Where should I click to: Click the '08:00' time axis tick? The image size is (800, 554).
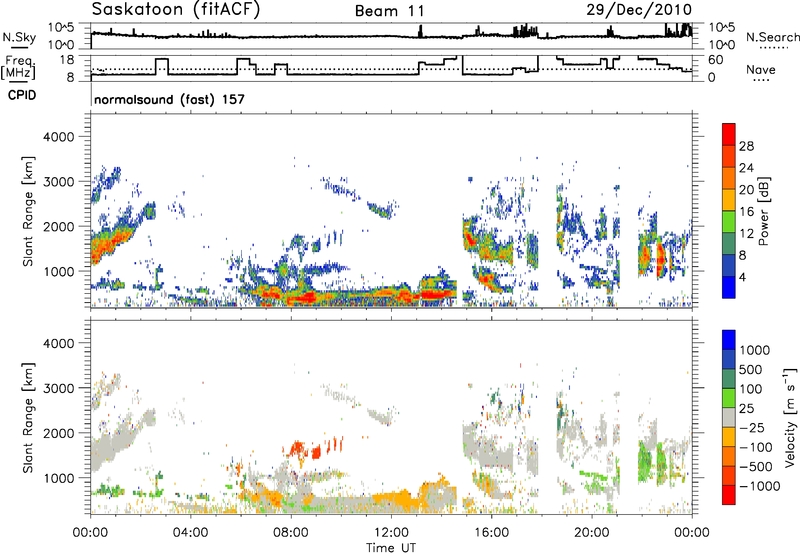[x=291, y=533]
